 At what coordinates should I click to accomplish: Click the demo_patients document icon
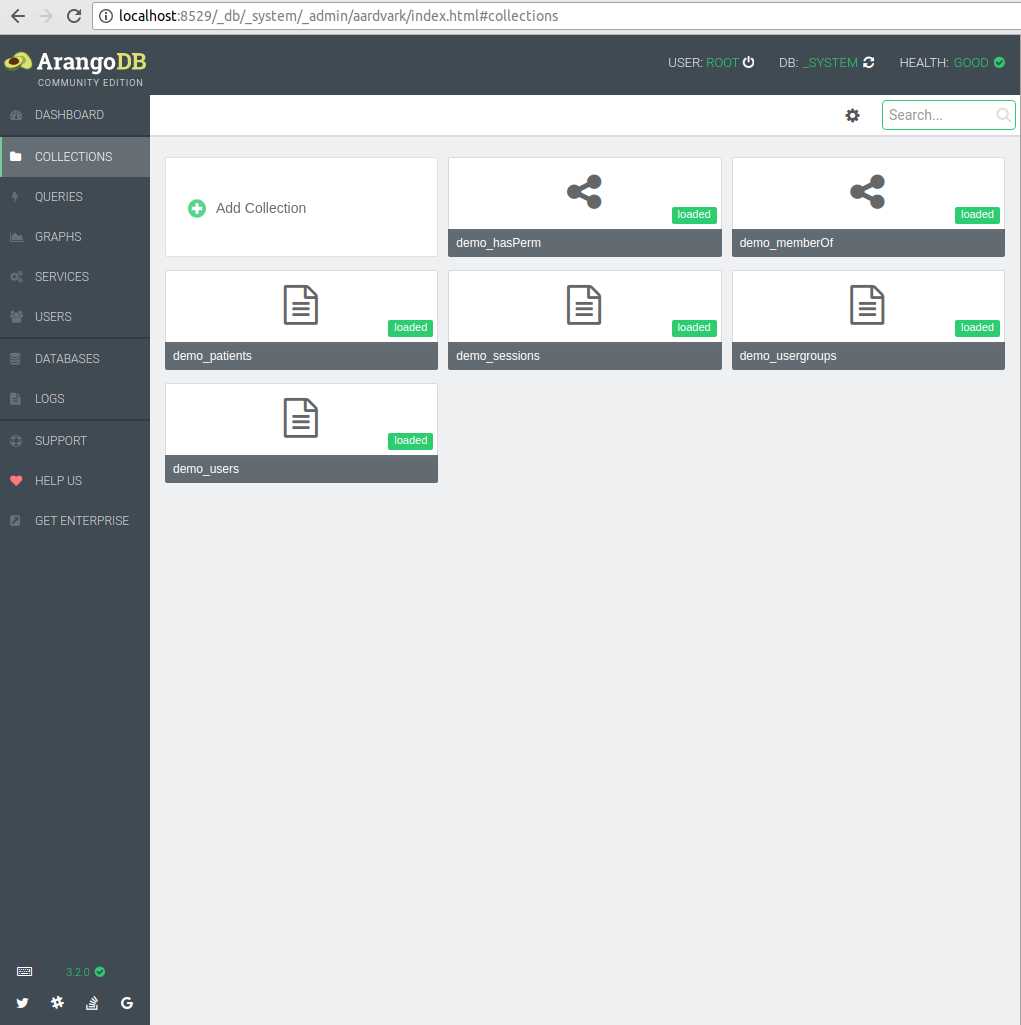[x=301, y=305]
